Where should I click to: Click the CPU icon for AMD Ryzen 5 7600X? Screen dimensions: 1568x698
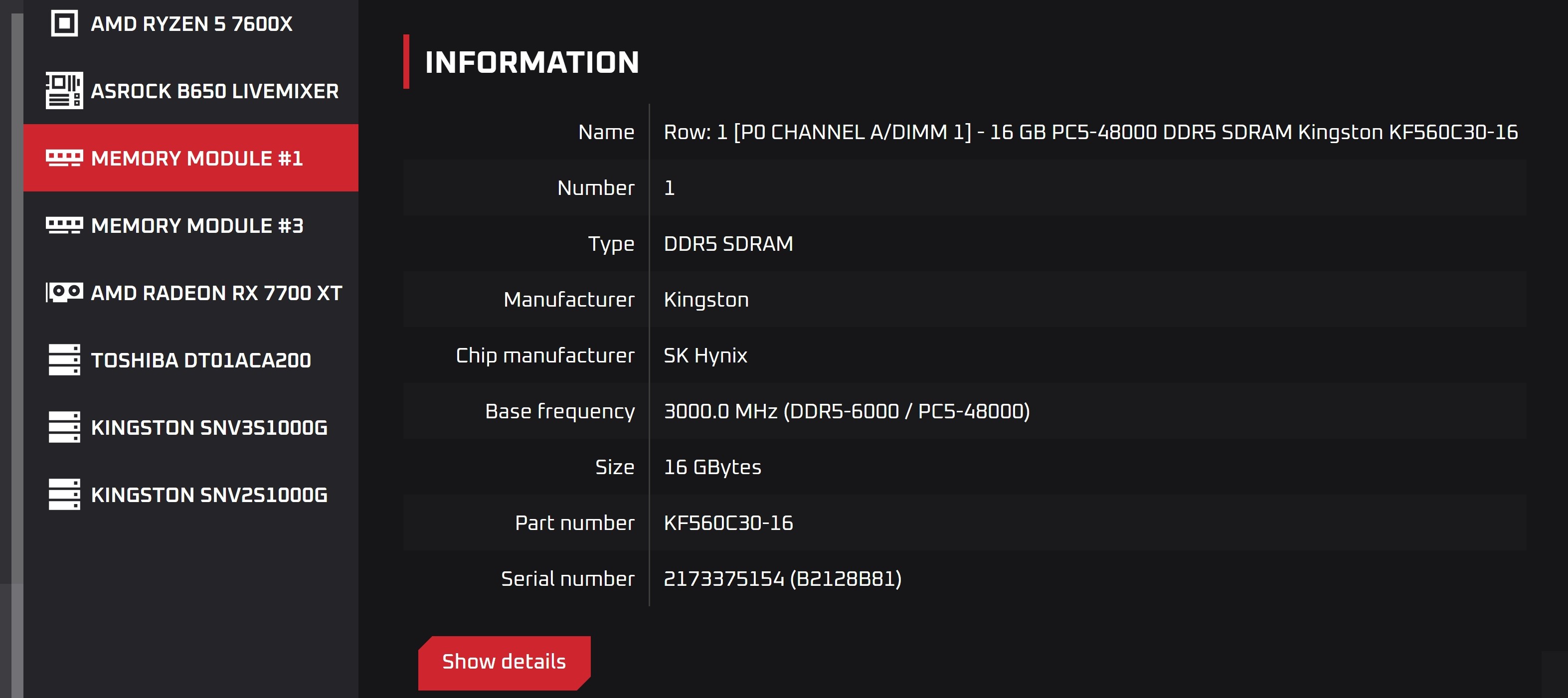coord(64,24)
